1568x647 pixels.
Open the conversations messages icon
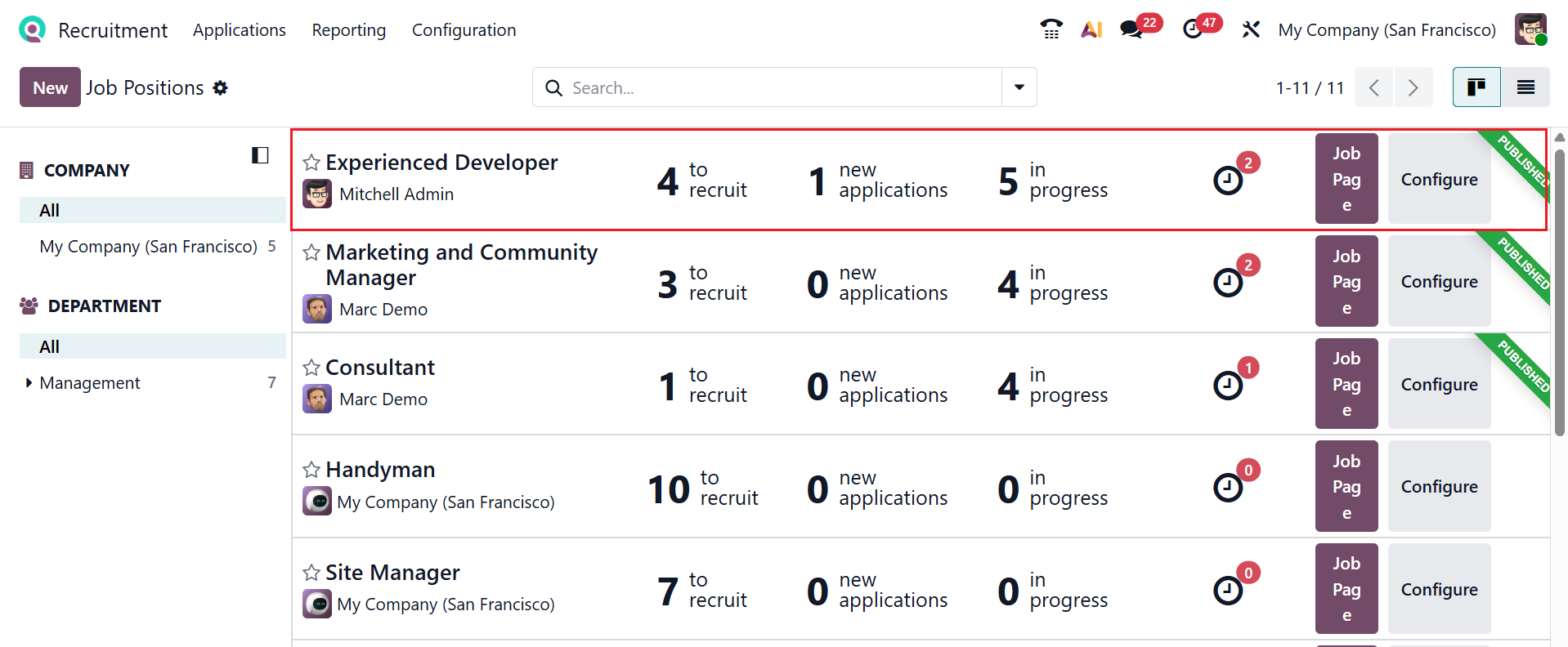click(x=1131, y=30)
